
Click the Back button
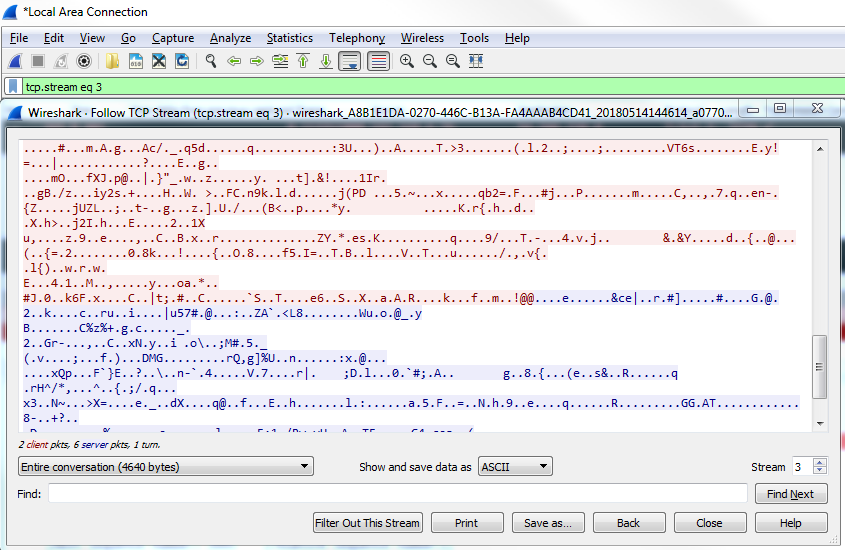(628, 523)
